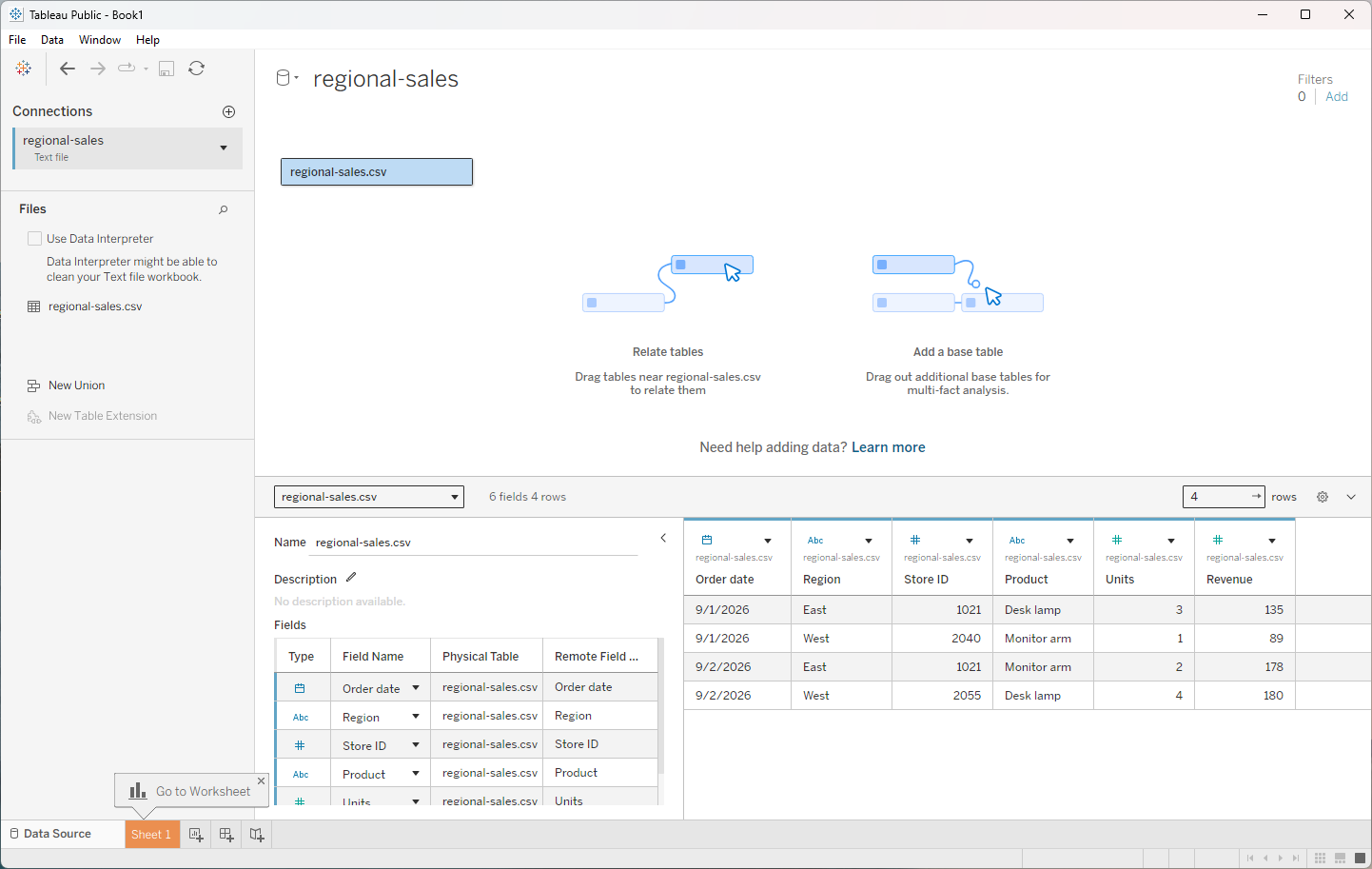Click the type icon of Order date field row
1372x869 pixels.
coord(300,688)
